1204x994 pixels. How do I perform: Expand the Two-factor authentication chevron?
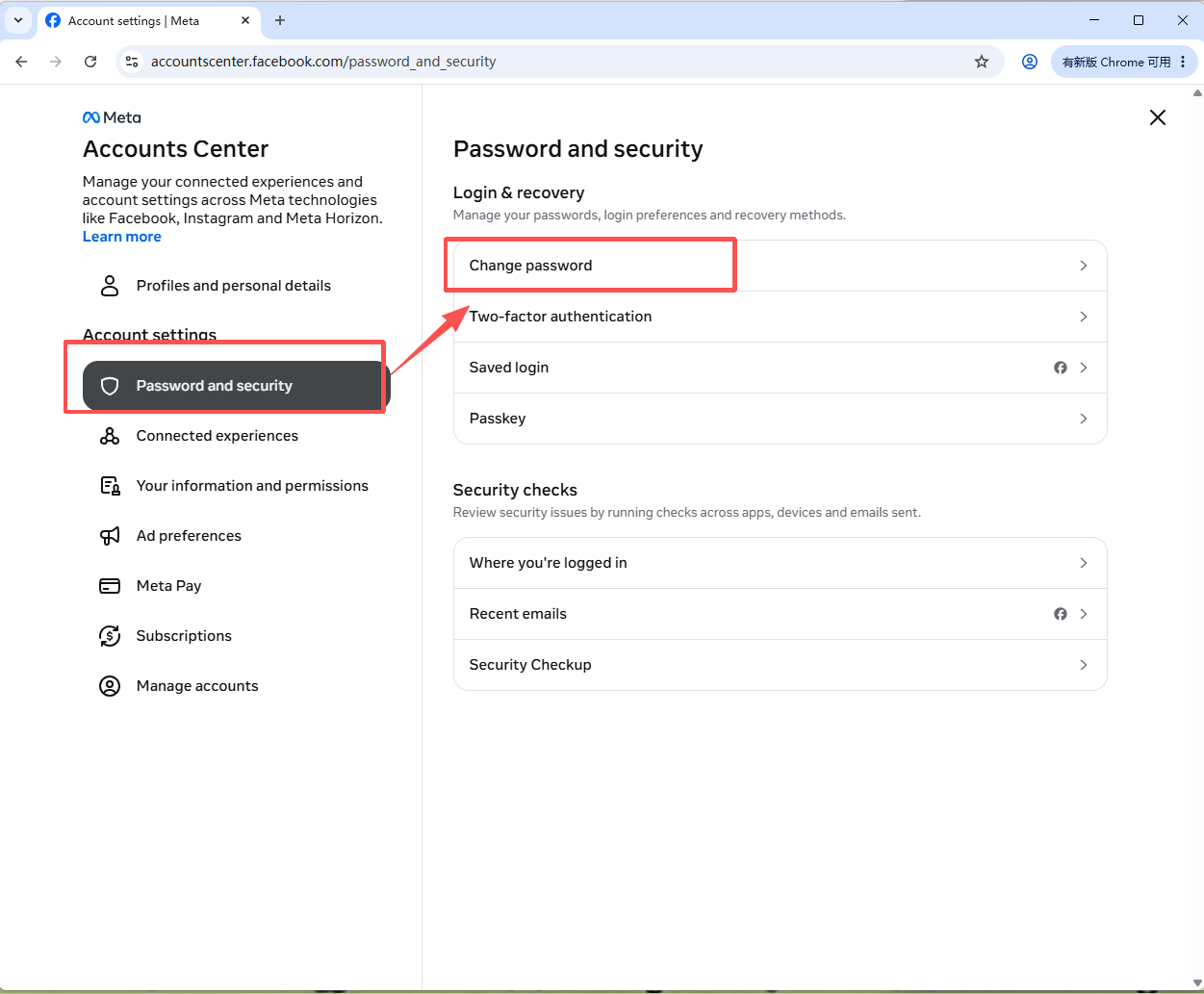(1084, 317)
